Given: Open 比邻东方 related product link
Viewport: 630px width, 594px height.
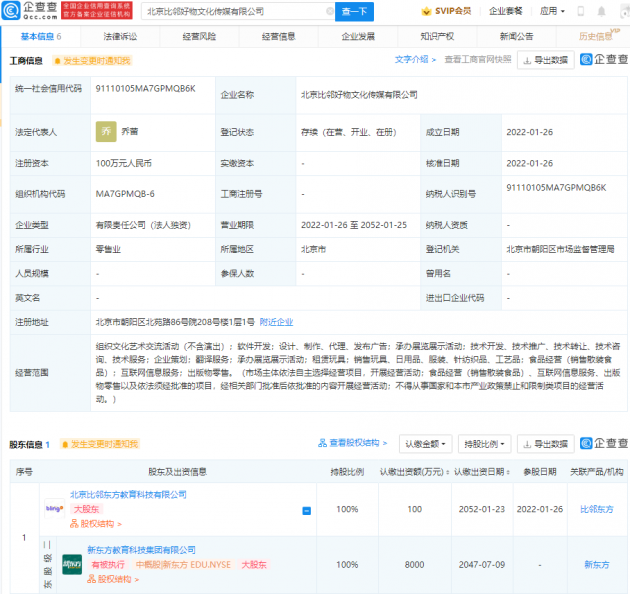Looking at the screenshot, I should click(x=597, y=509).
